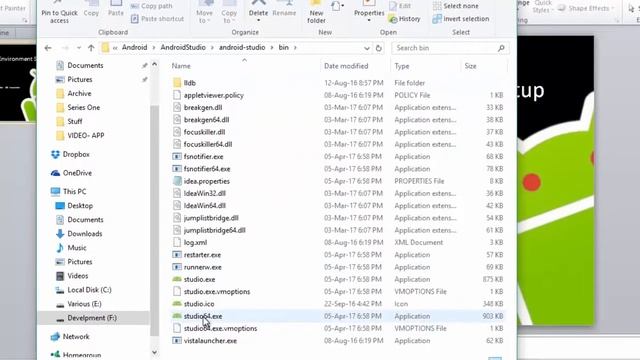Click Android in the address path
Image resolution: width=640 pixels, height=360 pixels.
(134, 47)
